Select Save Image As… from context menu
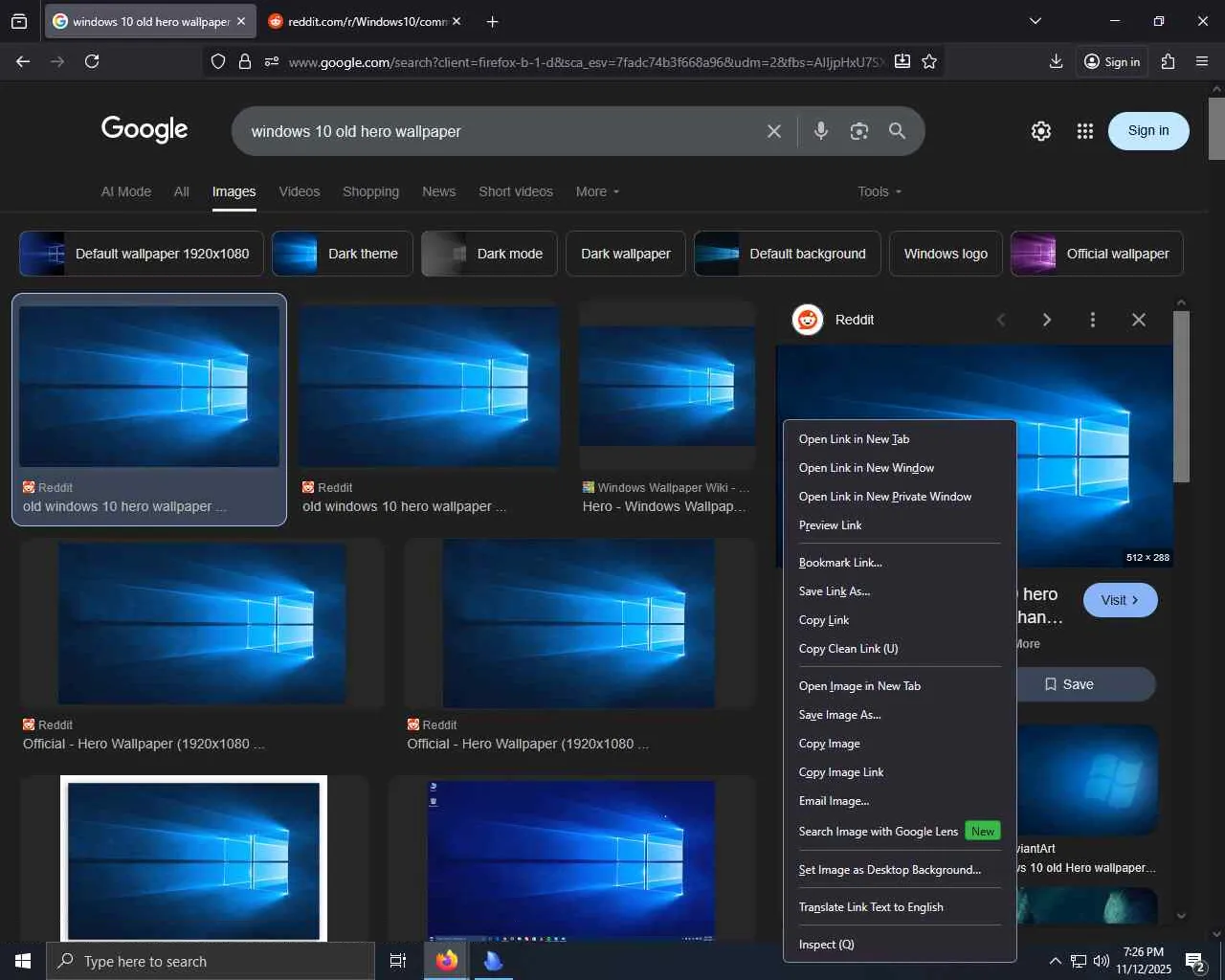Screen dimensions: 1225x980 900,715
